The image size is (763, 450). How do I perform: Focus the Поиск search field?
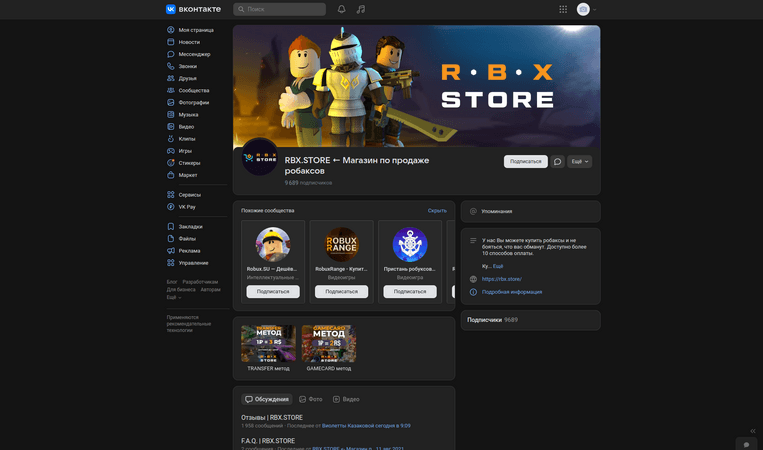pos(279,9)
